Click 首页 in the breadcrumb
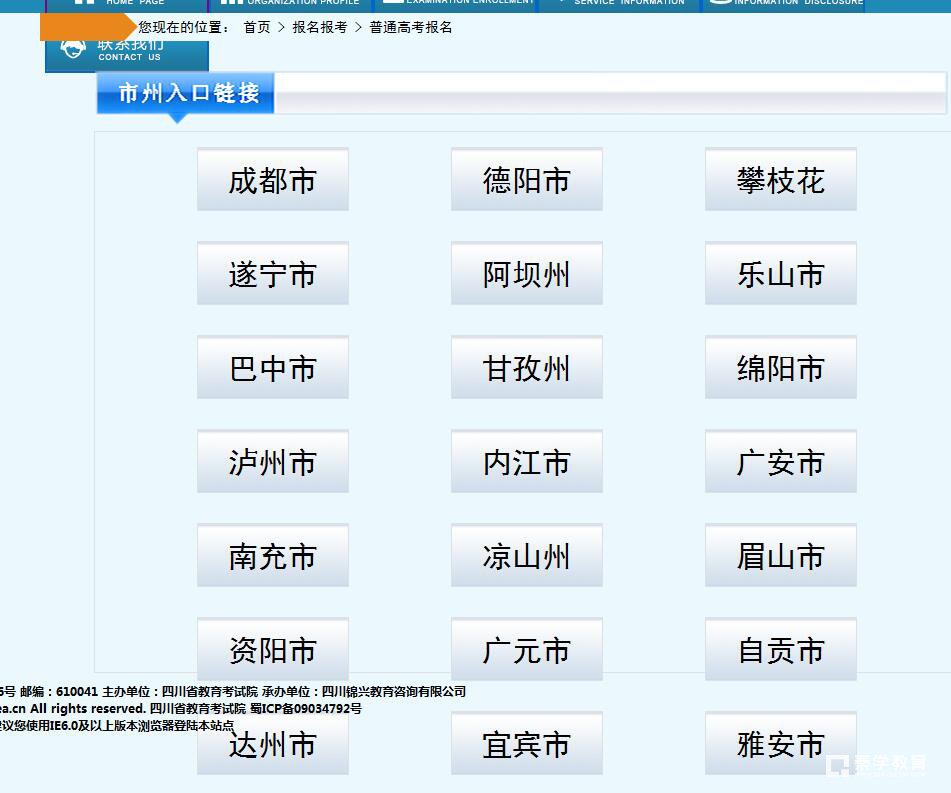This screenshot has width=951, height=793. 257,27
